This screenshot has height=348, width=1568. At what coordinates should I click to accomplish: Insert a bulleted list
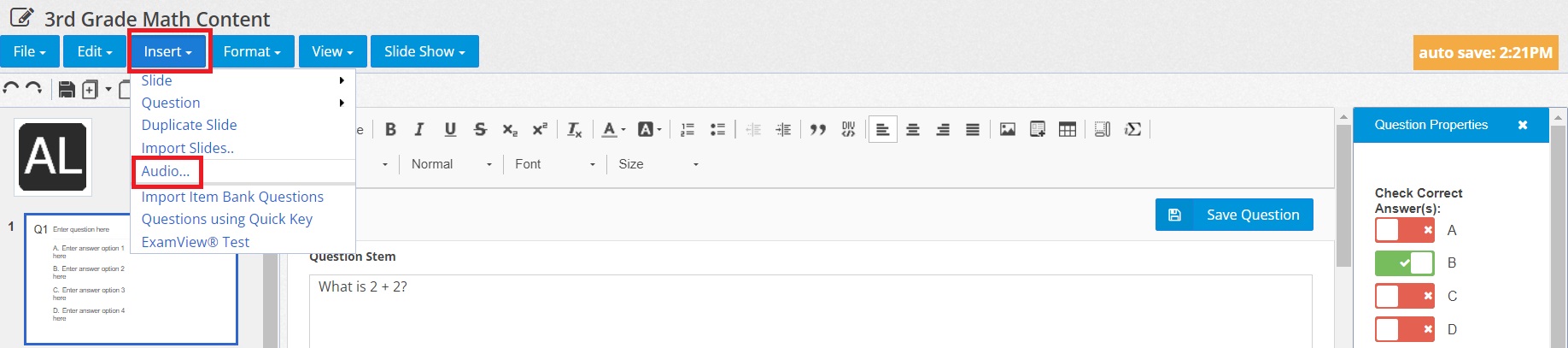coord(717,129)
